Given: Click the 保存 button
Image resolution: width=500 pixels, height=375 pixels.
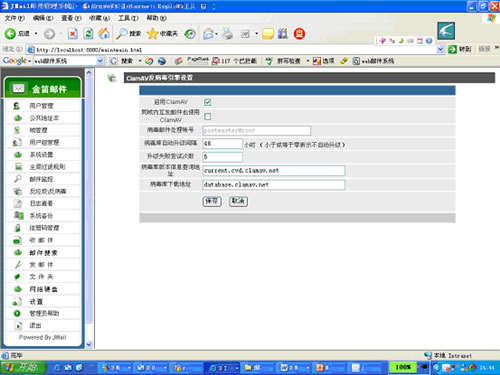Looking at the screenshot, I should tap(212, 201).
